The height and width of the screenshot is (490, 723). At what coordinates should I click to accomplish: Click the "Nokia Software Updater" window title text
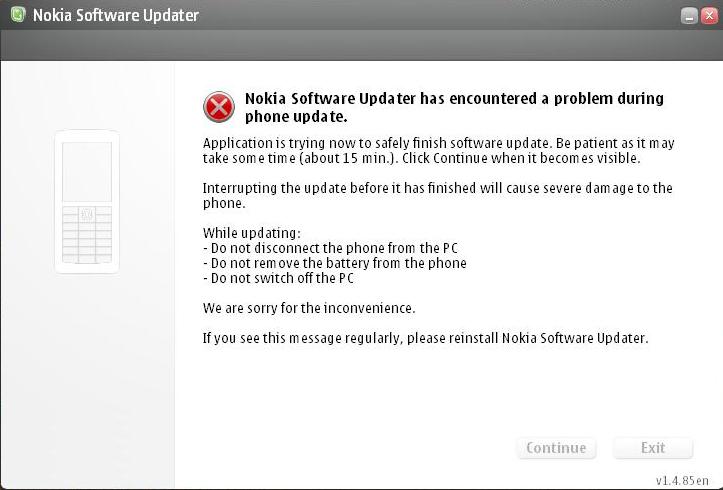(x=116, y=15)
